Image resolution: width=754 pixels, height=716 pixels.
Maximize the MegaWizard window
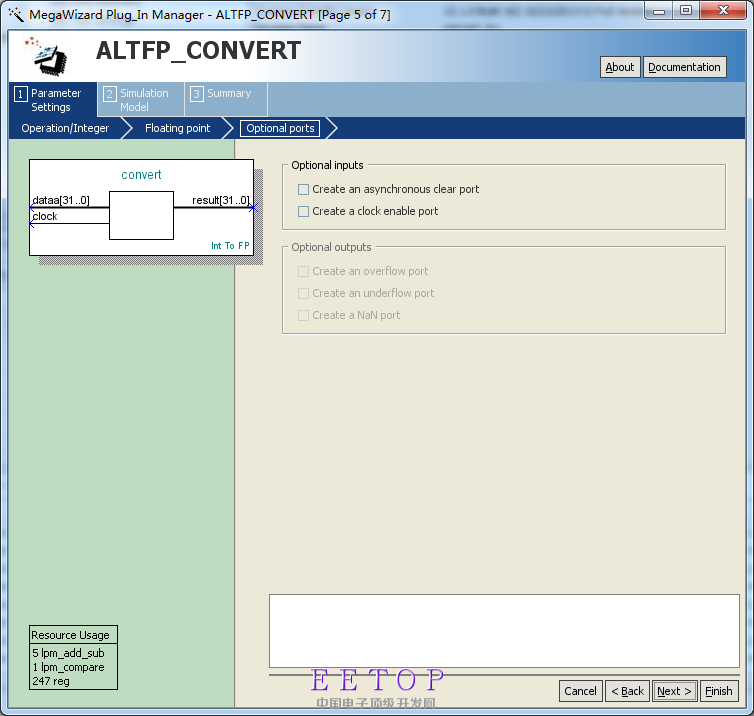tap(686, 11)
